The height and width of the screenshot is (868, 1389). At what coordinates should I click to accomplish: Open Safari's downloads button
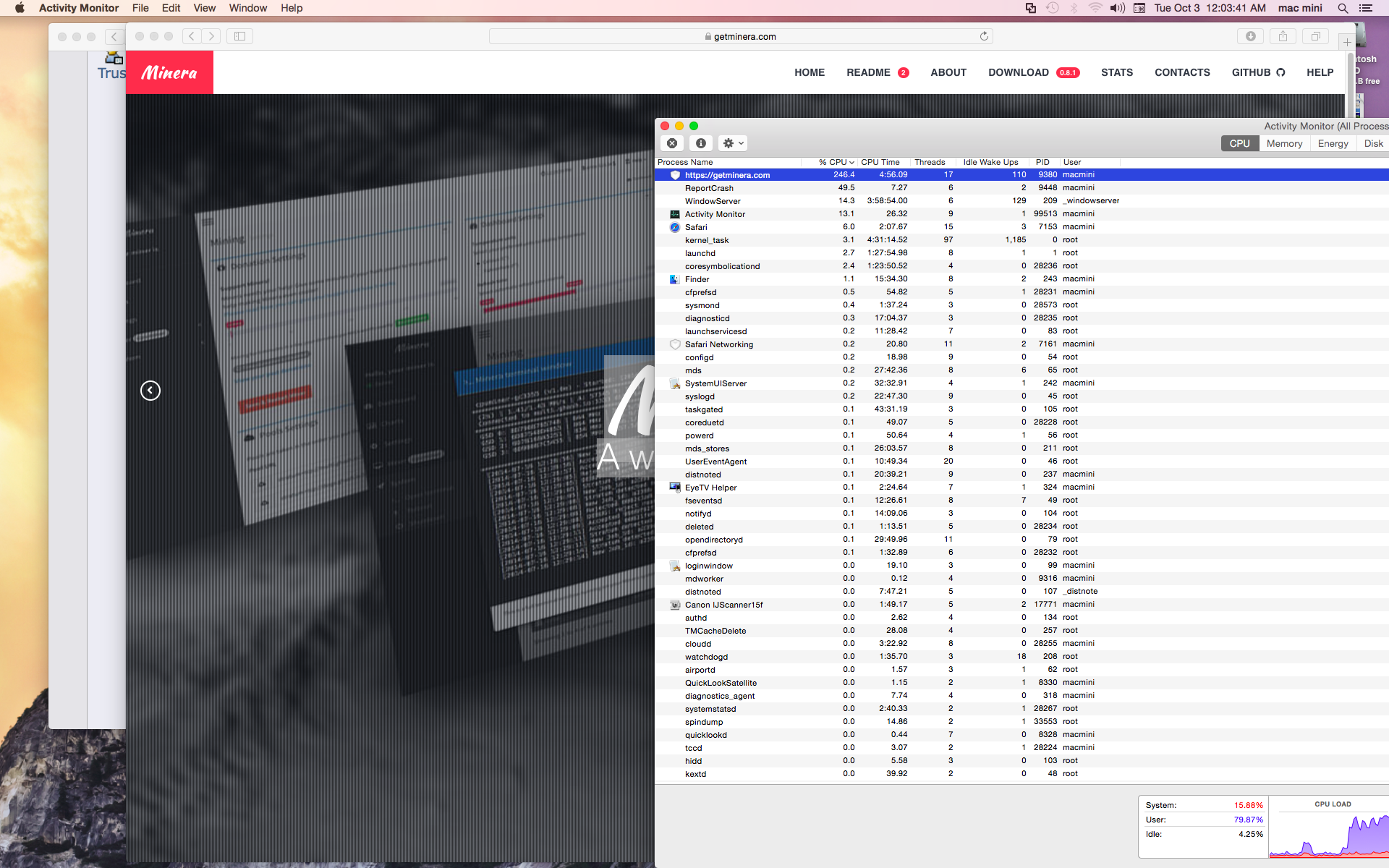click(1250, 36)
